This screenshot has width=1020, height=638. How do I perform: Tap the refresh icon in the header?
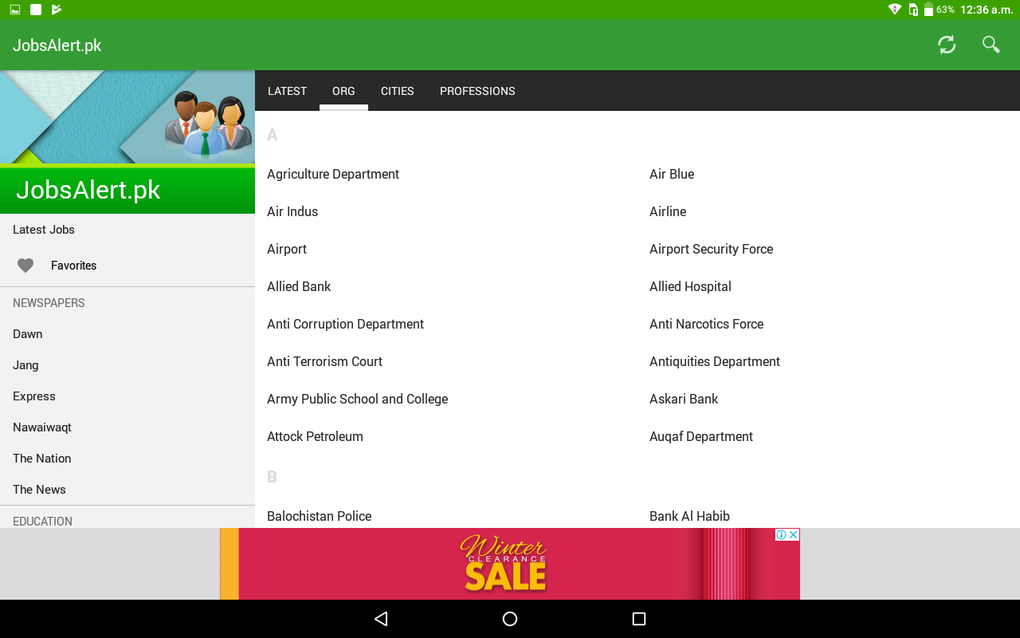click(946, 45)
